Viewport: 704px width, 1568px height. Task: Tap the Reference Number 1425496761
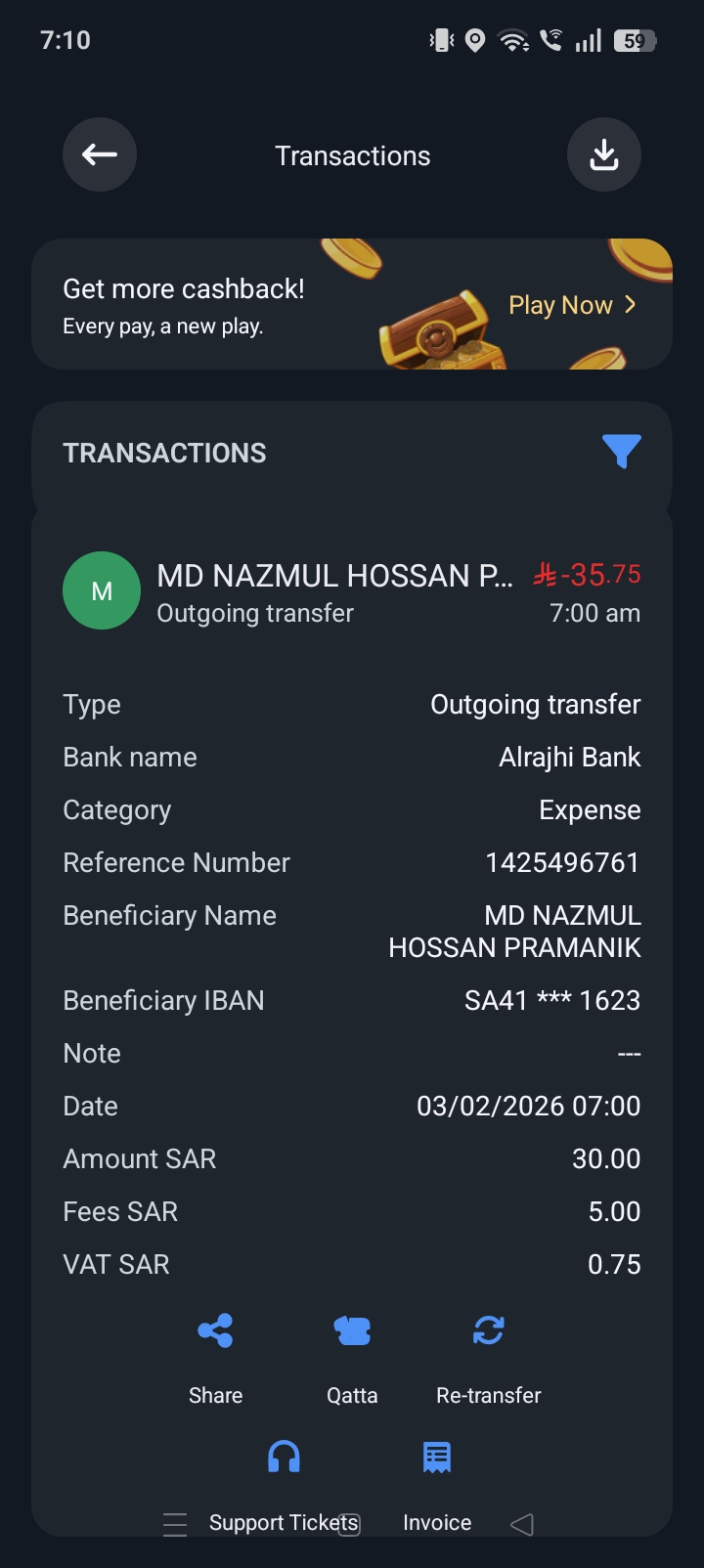point(561,862)
